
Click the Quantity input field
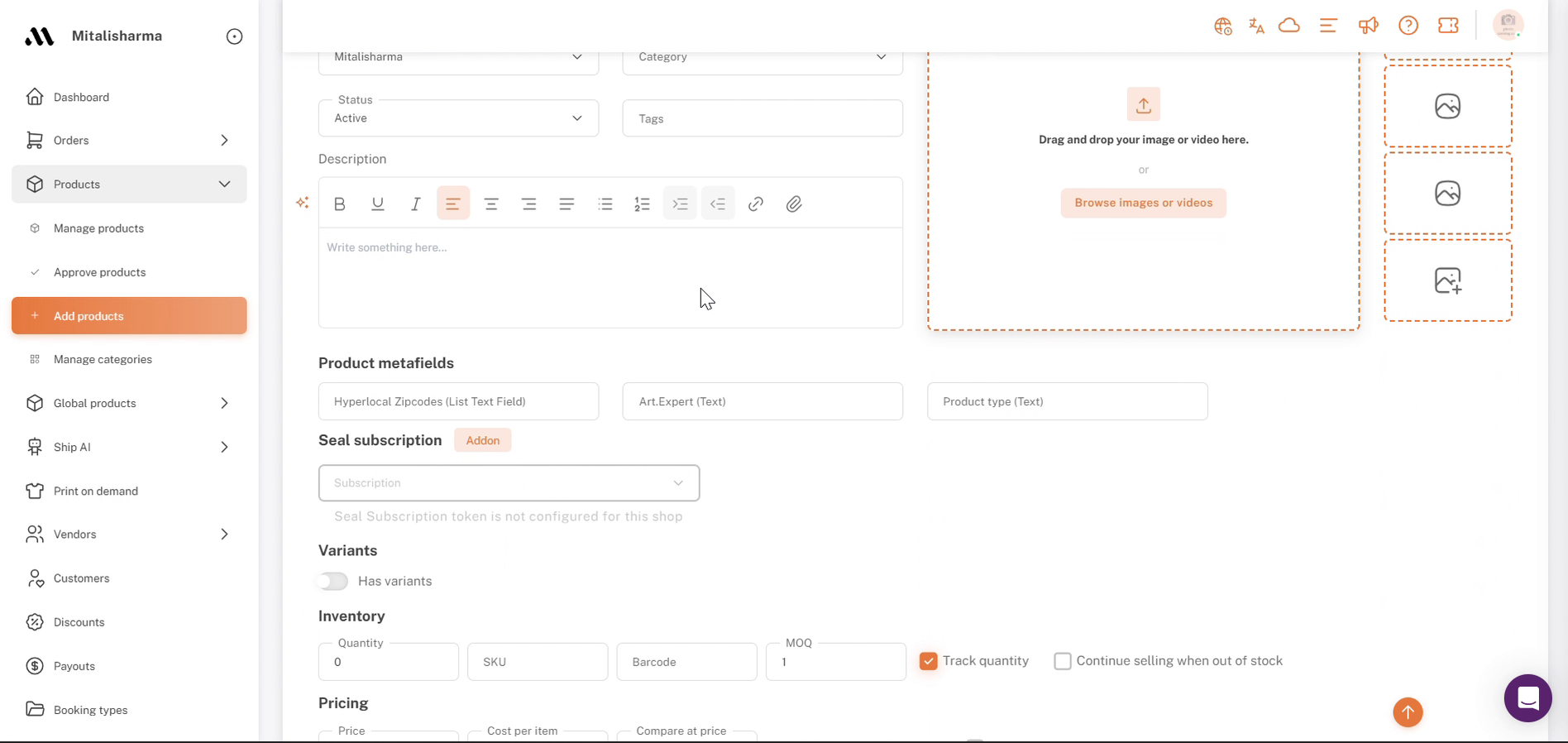pos(388,662)
